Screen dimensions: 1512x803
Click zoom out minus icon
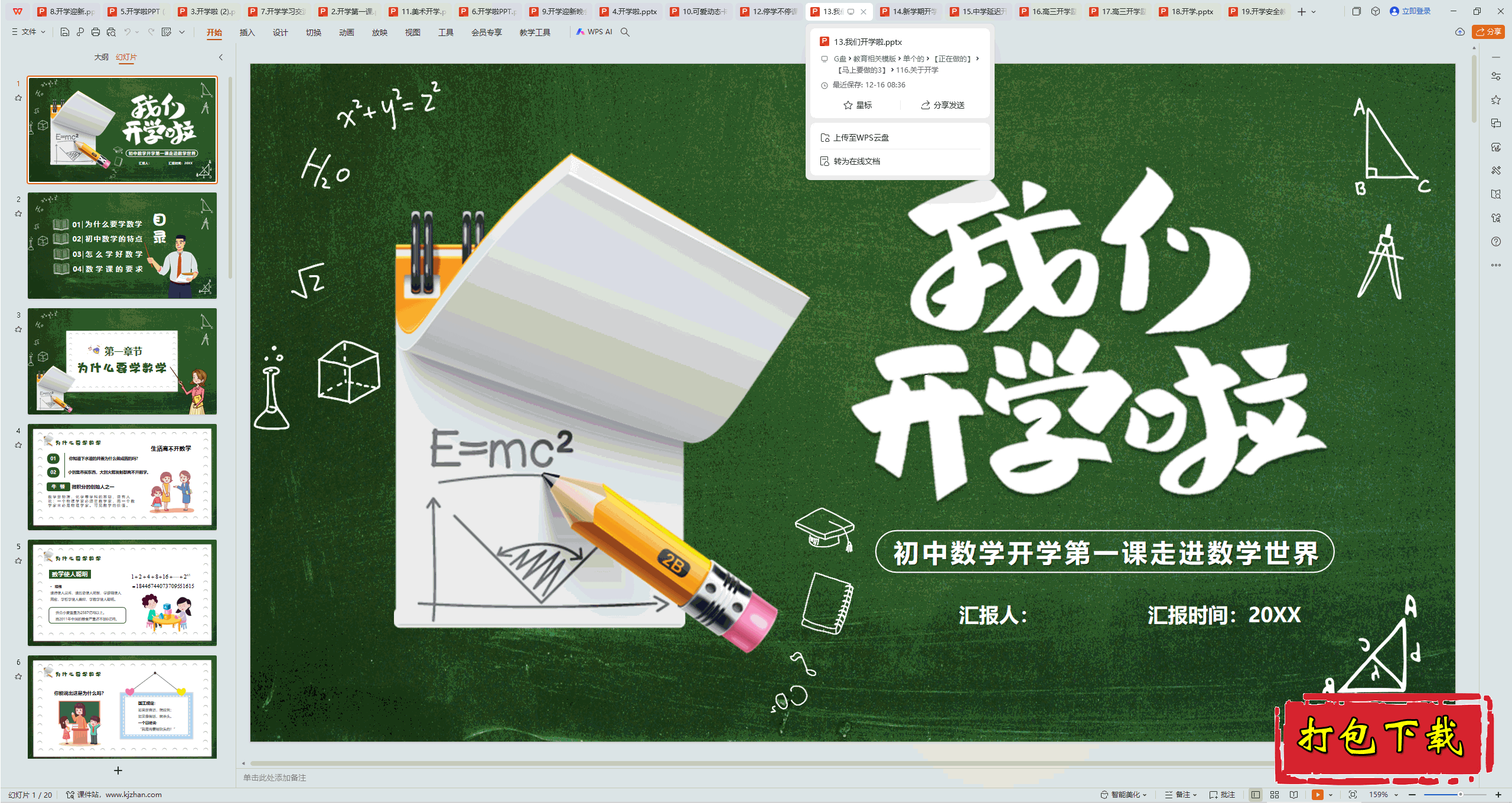coord(1412,795)
